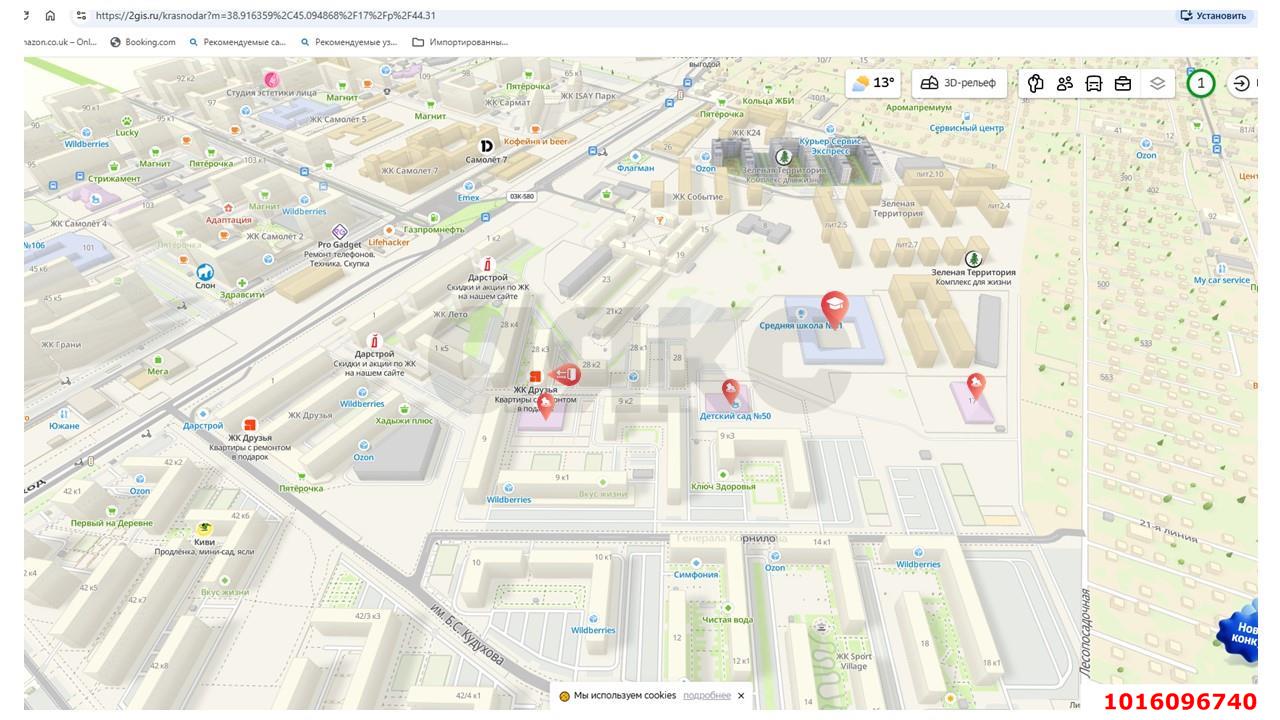Open the Booking.com bookmark

[143, 42]
